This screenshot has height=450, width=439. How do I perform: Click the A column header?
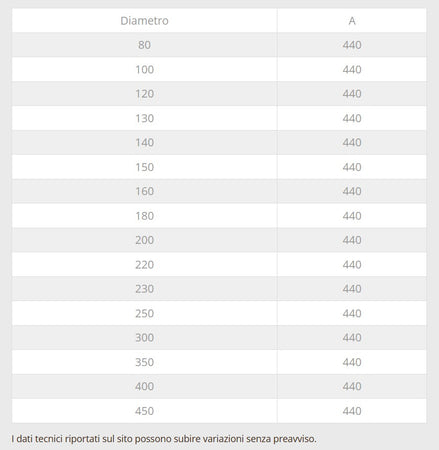(352, 21)
